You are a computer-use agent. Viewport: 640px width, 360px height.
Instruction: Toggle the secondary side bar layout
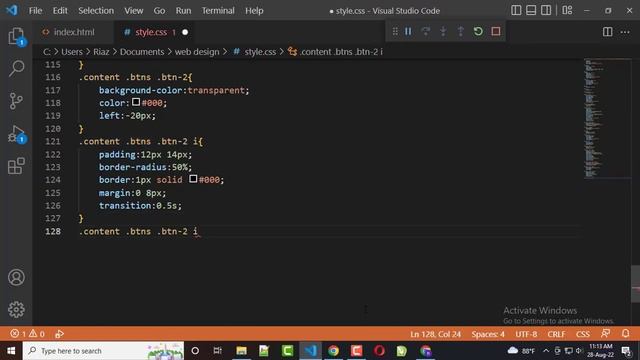pos(546,10)
